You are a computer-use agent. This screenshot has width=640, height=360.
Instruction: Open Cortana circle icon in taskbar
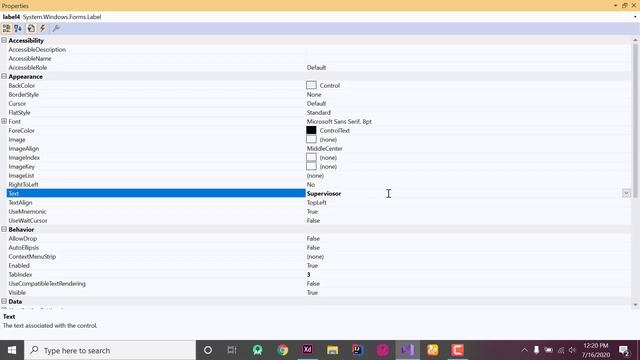(208, 350)
